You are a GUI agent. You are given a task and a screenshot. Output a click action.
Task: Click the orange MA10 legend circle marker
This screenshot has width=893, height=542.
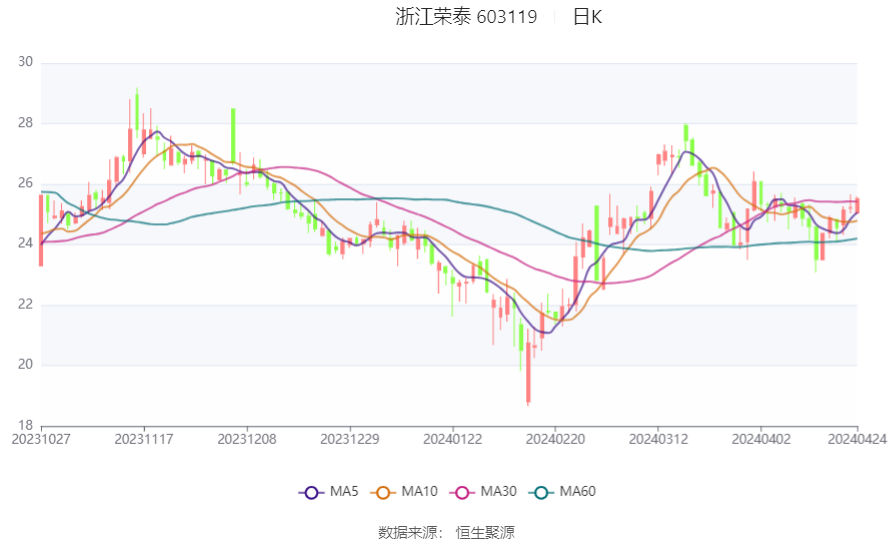coord(382,492)
